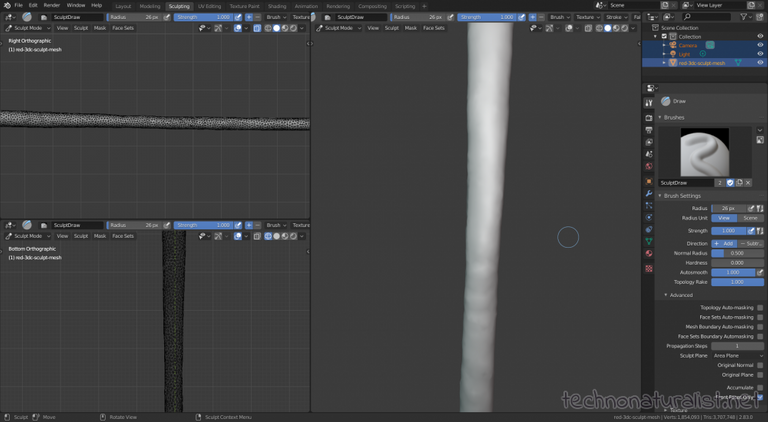This screenshot has height=422, width=768.
Task: Open the Particles properties tab icon
Action: [649, 206]
